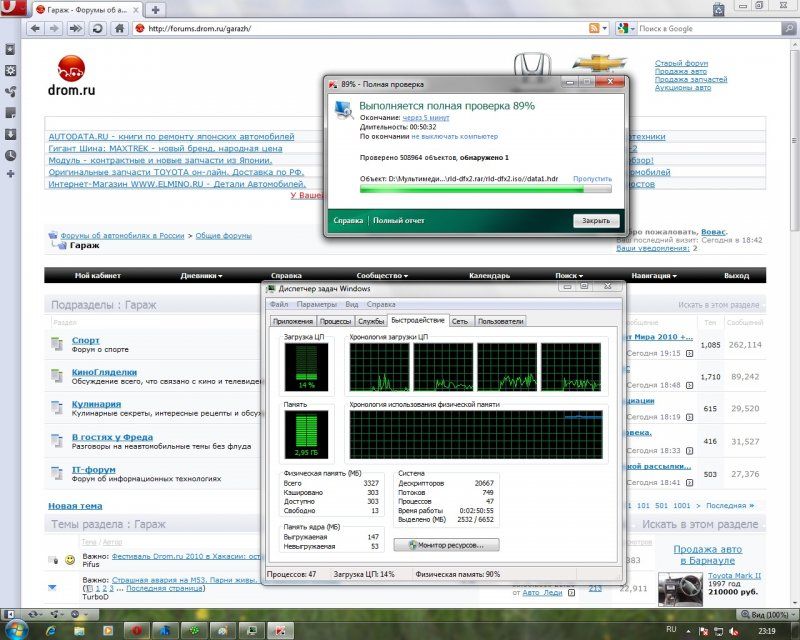
Task: Open Windows Explorer folder on taskbar
Action: pyautogui.click(x=79, y=630)
